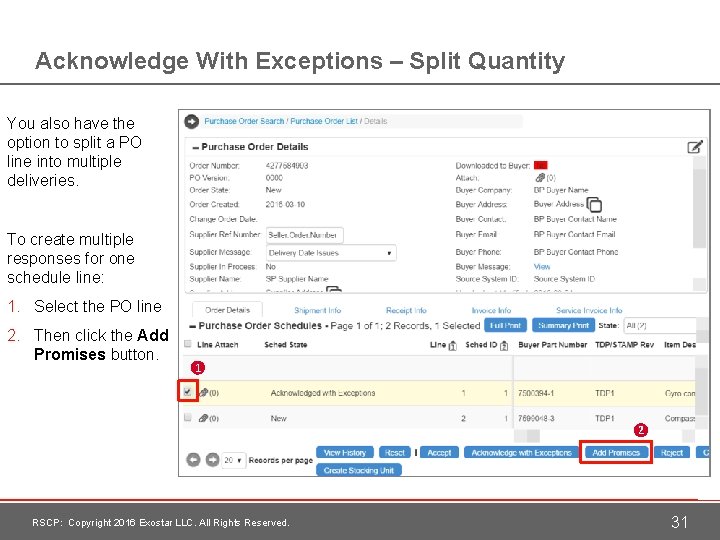This screenshot has width=720, height=540.
Task: Open the Buyer Message View link
Action: 542,266
